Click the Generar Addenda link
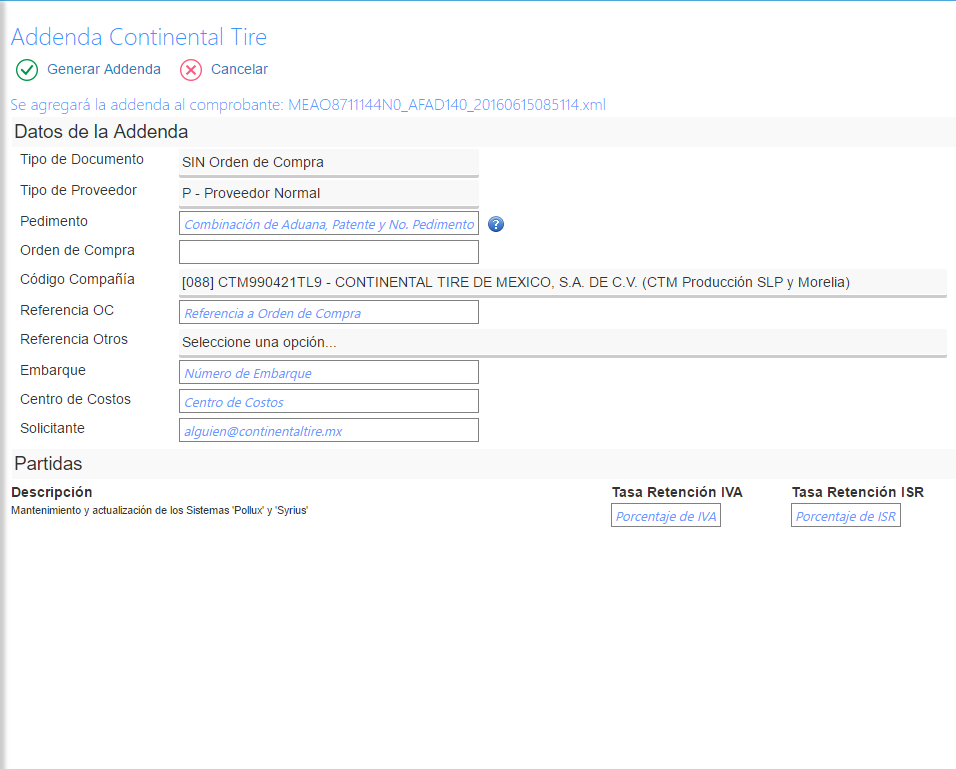The width and height of the screenshot is (956, 769). click(104, 70)
